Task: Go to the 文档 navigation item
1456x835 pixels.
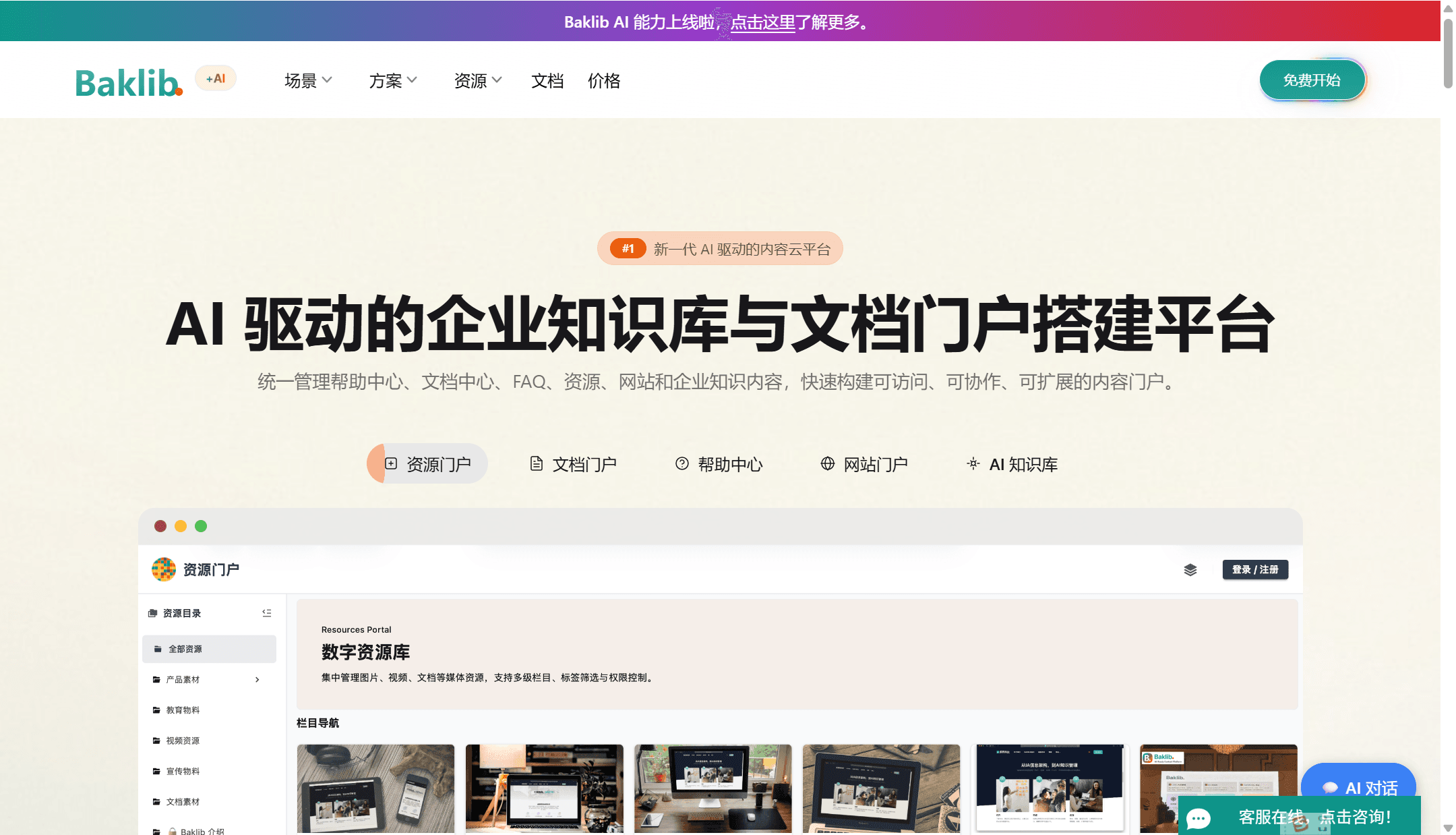Action: [547, 81]
